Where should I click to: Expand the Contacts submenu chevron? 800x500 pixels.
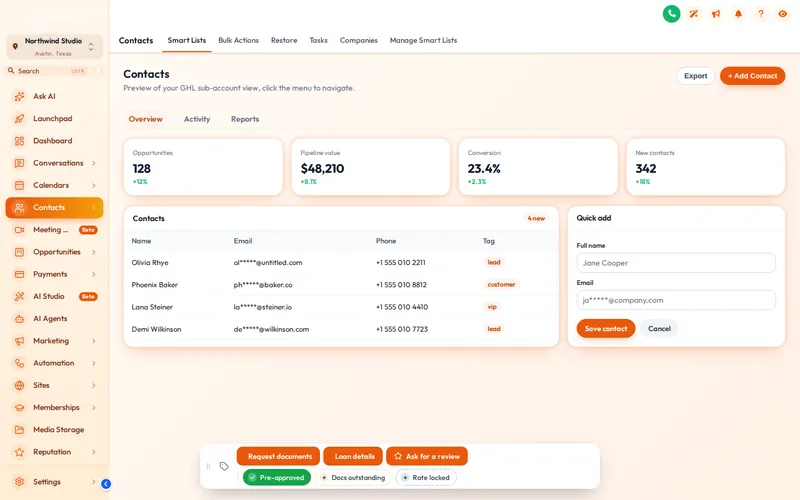tap(94, 208)
